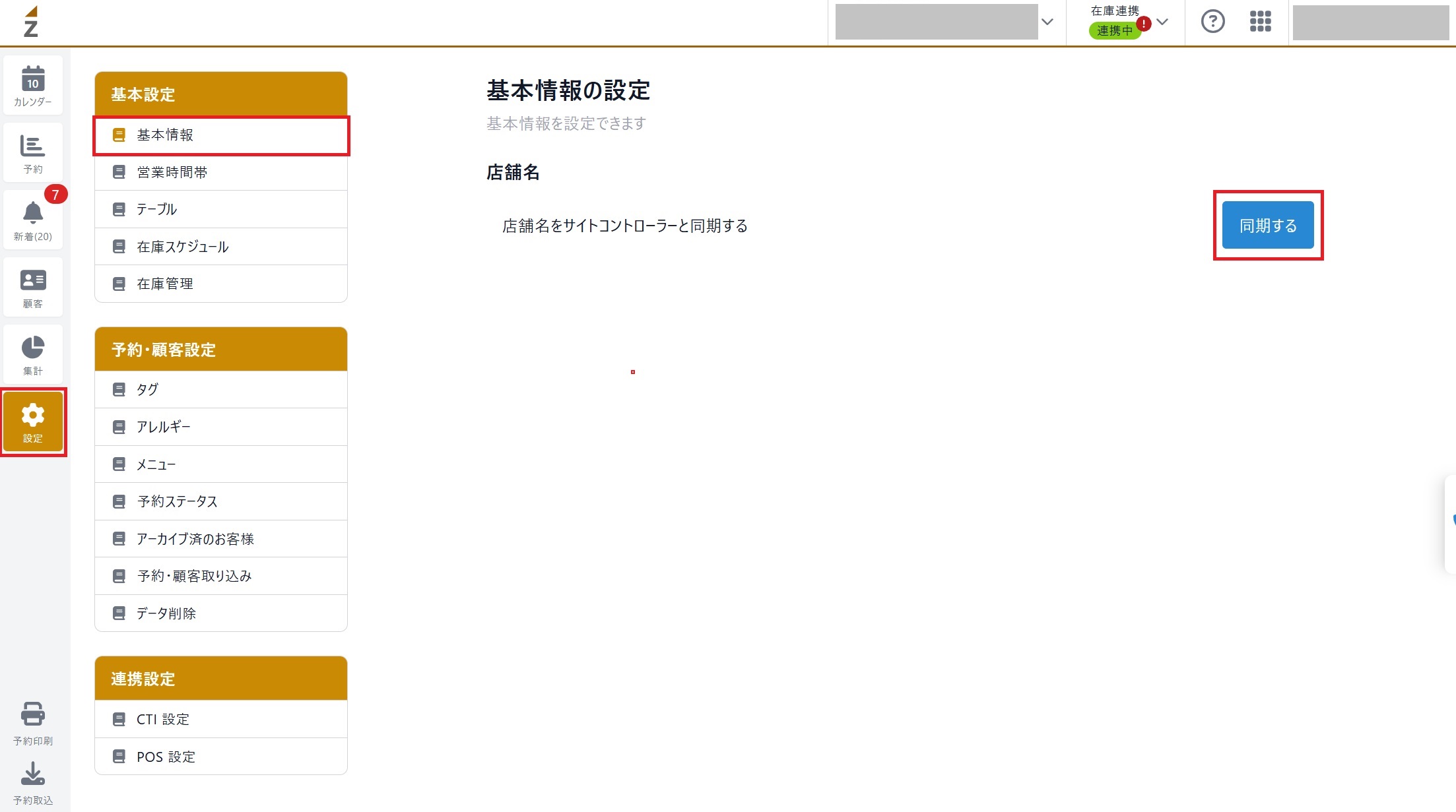Open 予約ステータス settings
This screenshot has width=1456, height=812.
tap(221, 501)
